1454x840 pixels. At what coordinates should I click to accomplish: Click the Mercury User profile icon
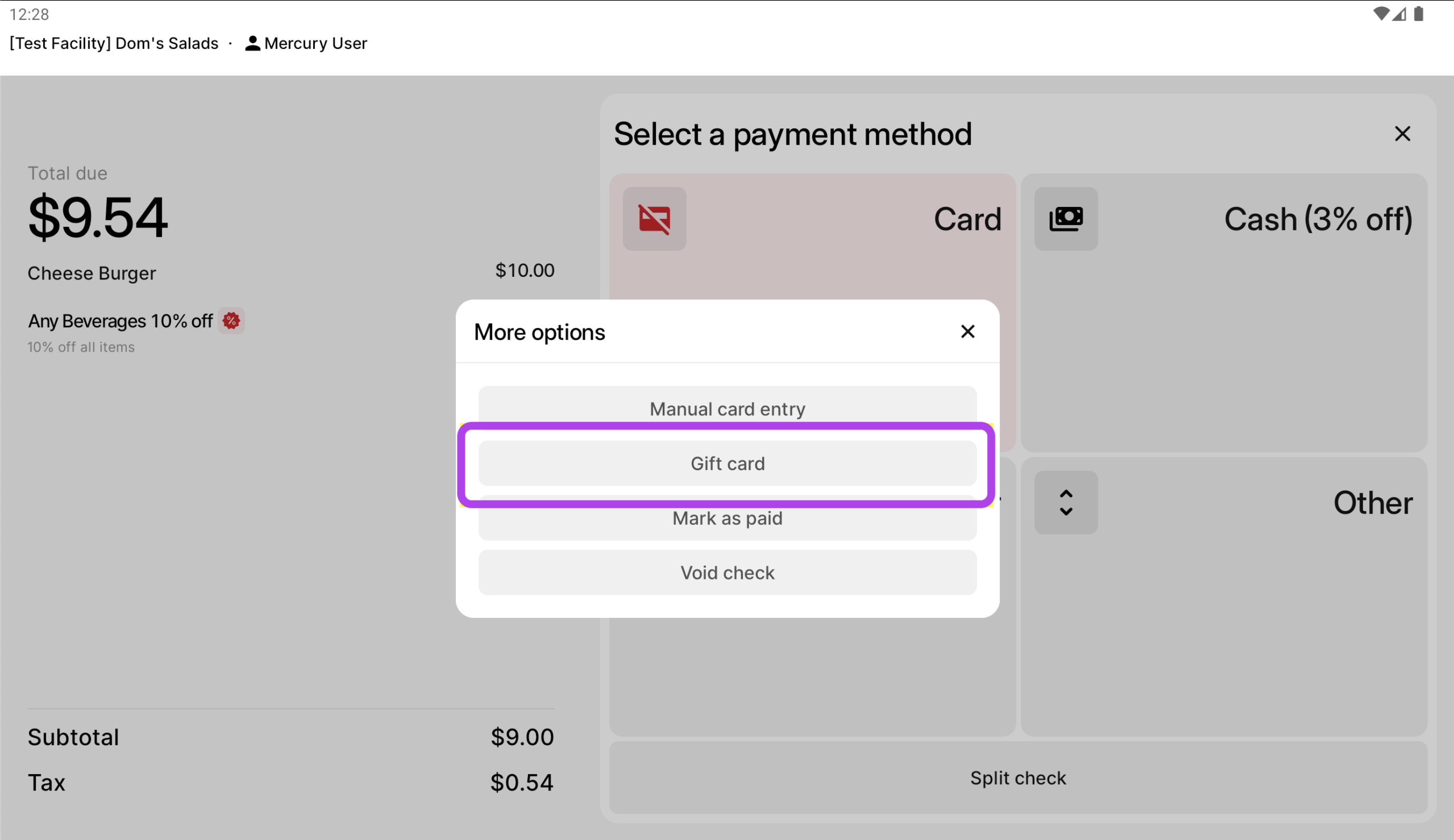coord(252,43)
